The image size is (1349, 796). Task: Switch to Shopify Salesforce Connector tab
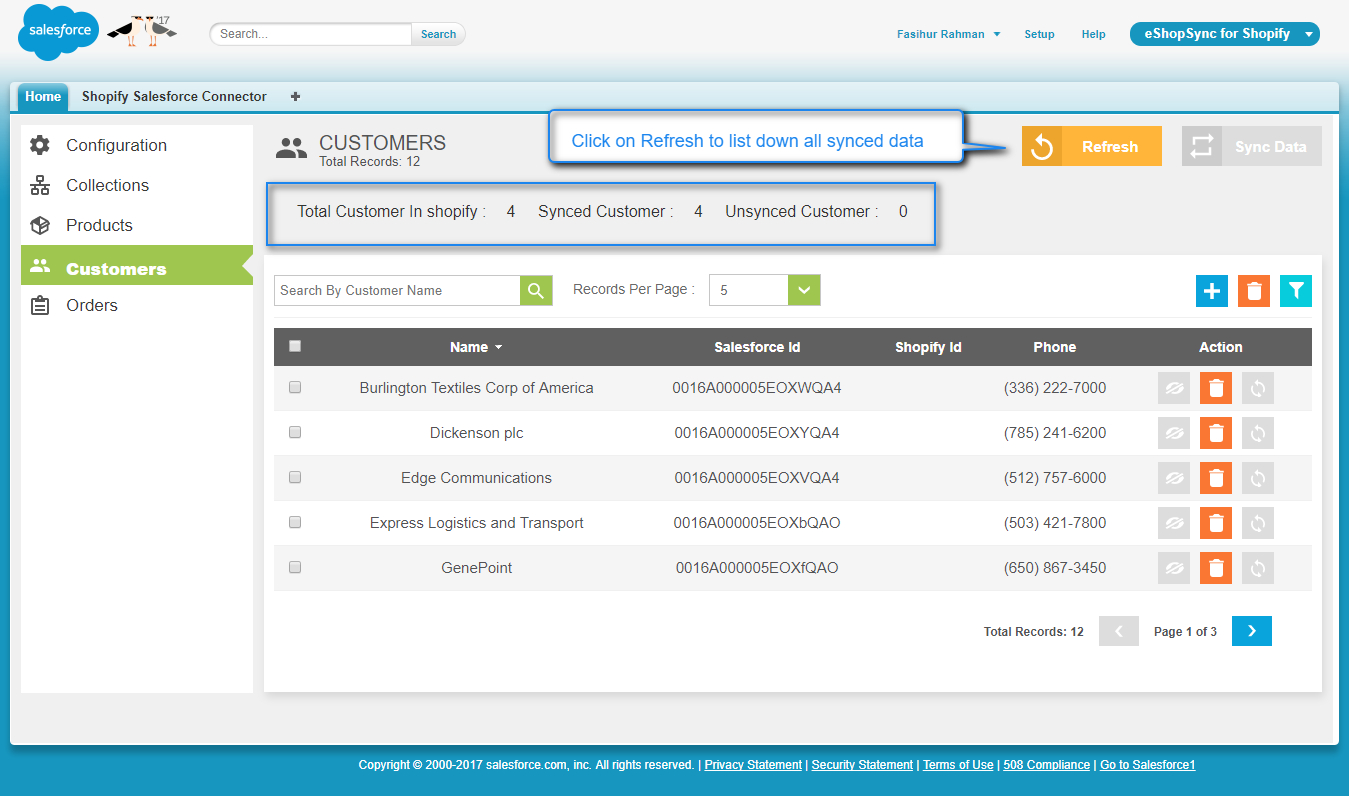[x=174, y=97]
